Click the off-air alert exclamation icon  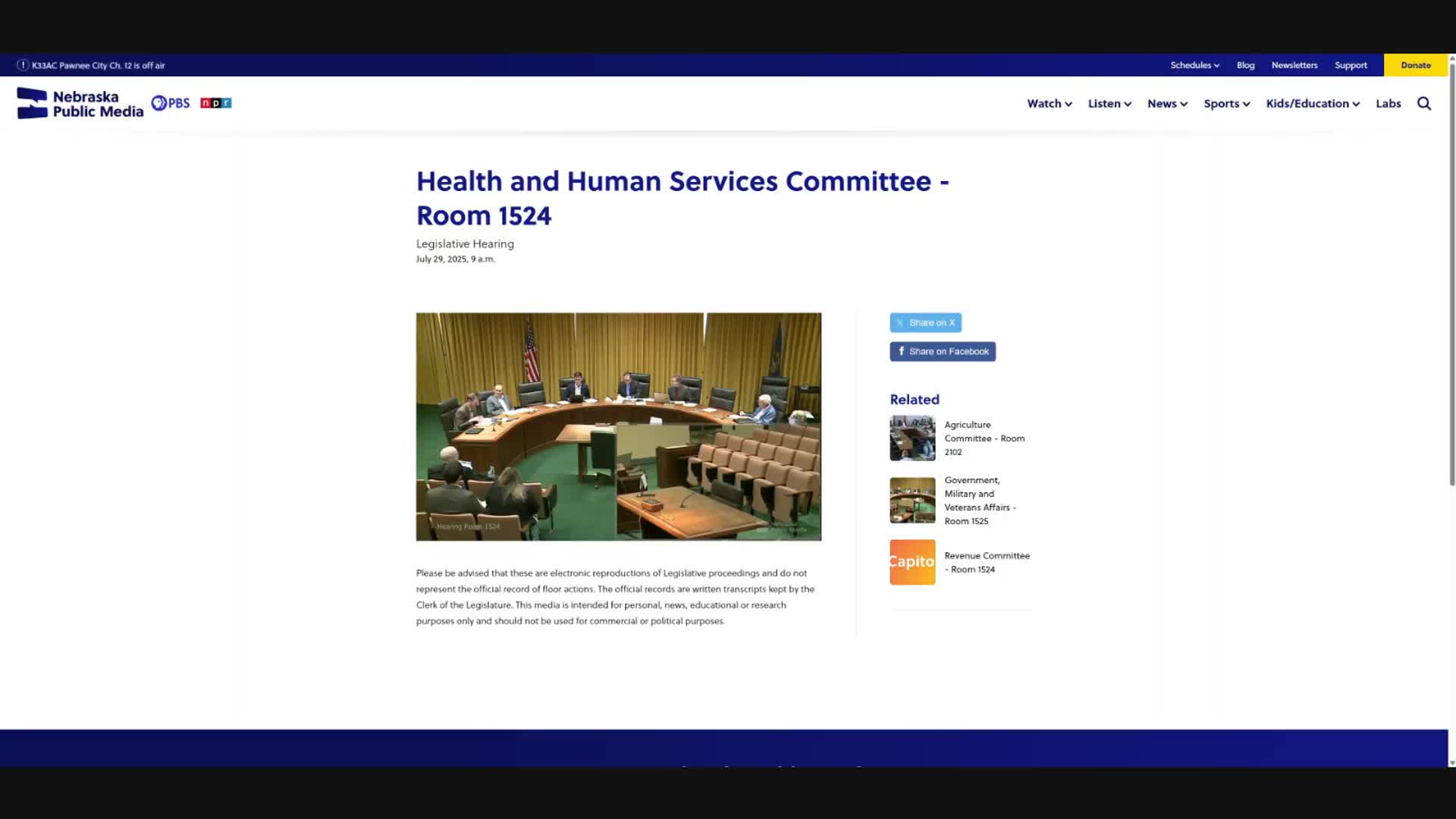[22, 65]
